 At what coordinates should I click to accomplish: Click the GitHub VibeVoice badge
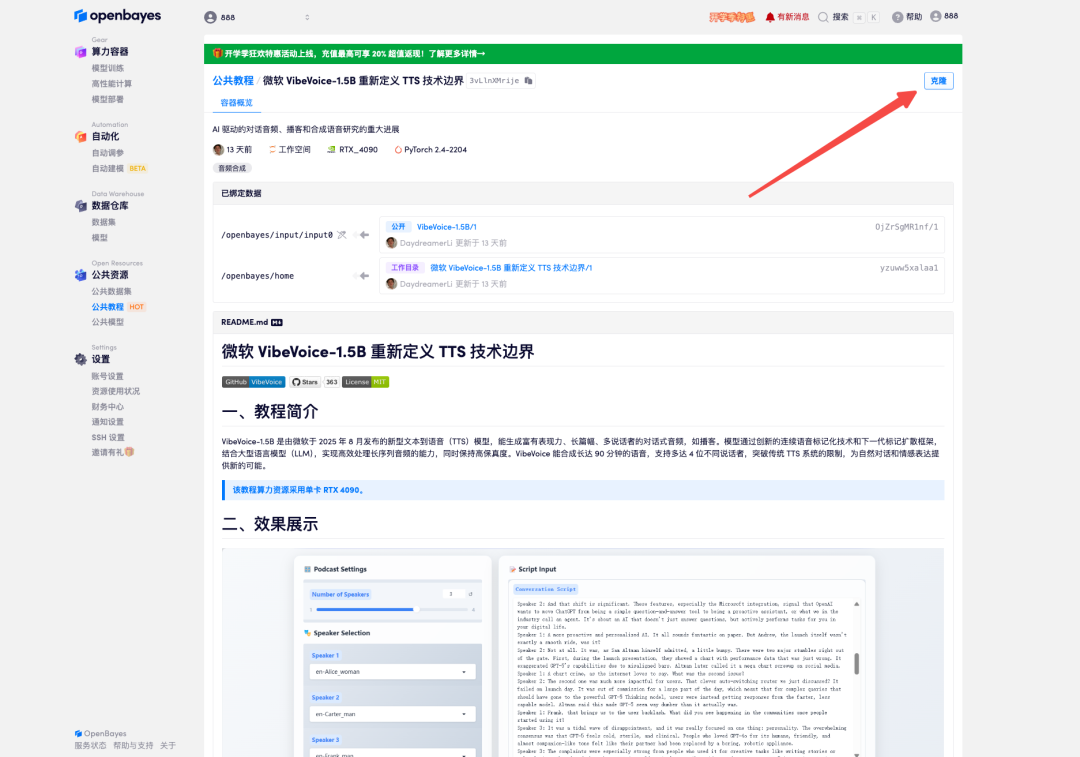pos(254,382)
